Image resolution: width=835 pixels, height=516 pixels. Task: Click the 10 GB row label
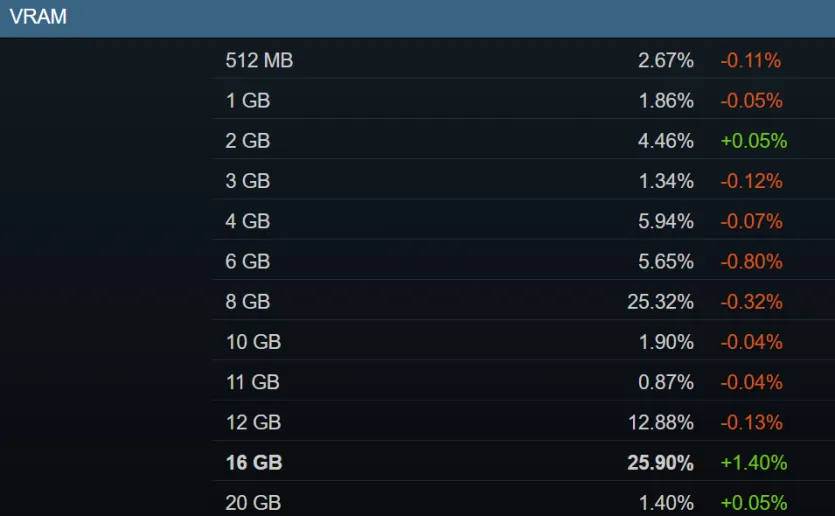coord(253,341)
